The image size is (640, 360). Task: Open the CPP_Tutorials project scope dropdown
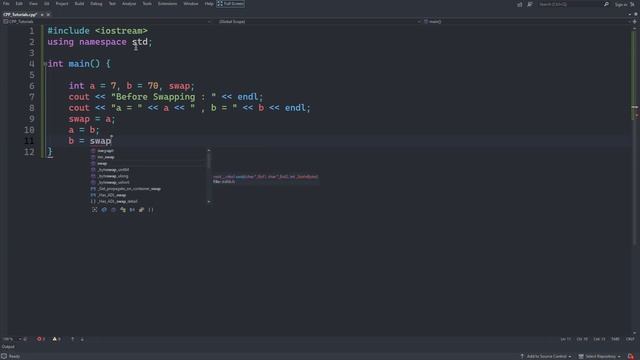click(107, 22)
